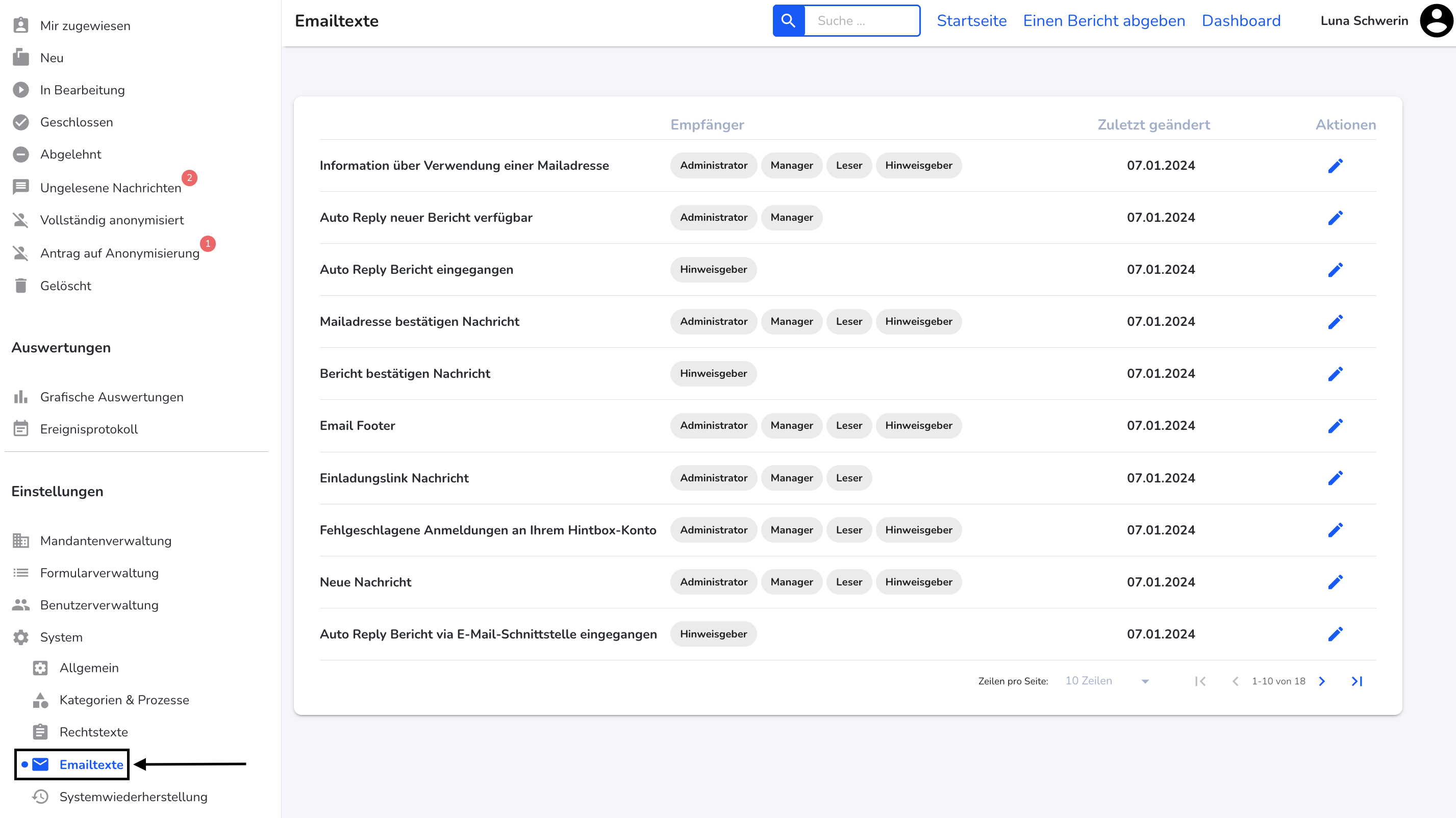Open the 'Dashboard' link

point(1241,21)
